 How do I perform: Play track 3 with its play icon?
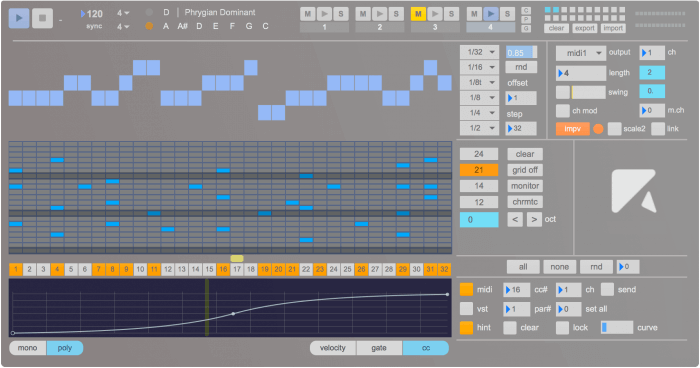coord(435,14)
